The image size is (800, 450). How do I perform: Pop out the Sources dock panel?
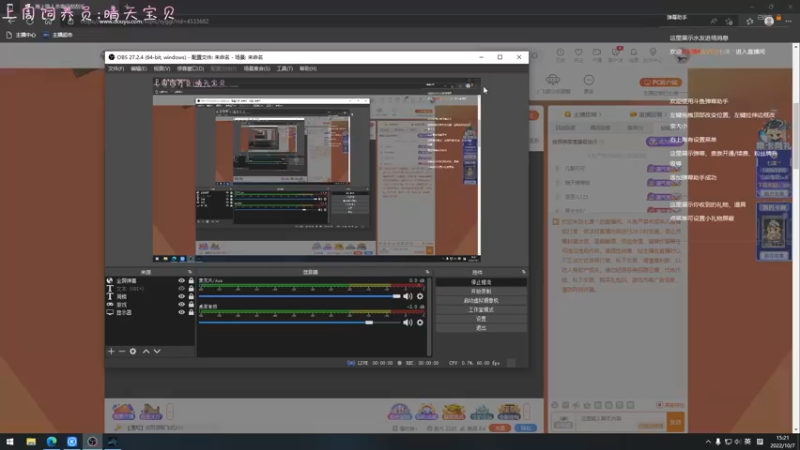(190, 272)
